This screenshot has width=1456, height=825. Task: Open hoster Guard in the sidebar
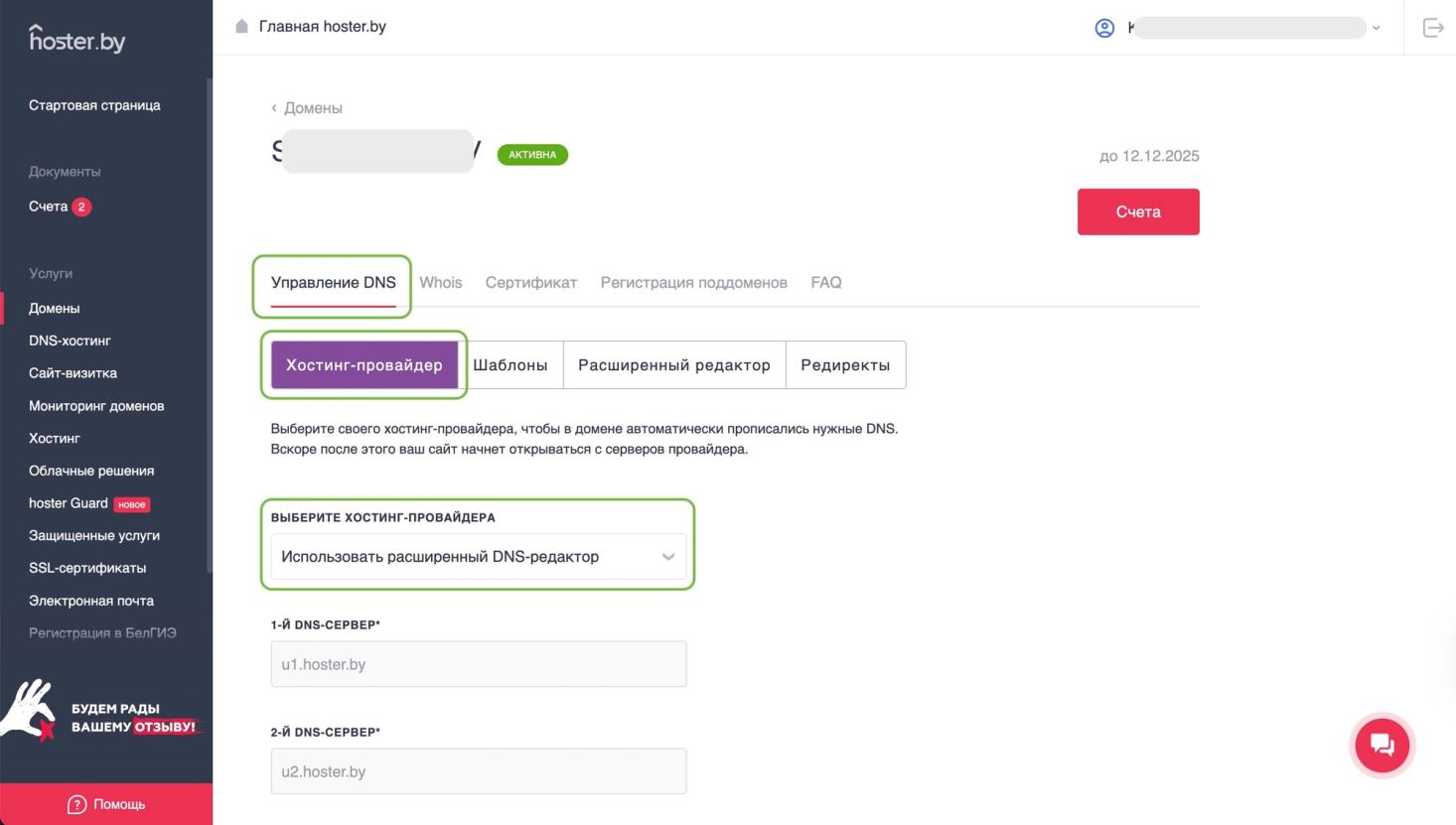[x=69, y=503]
